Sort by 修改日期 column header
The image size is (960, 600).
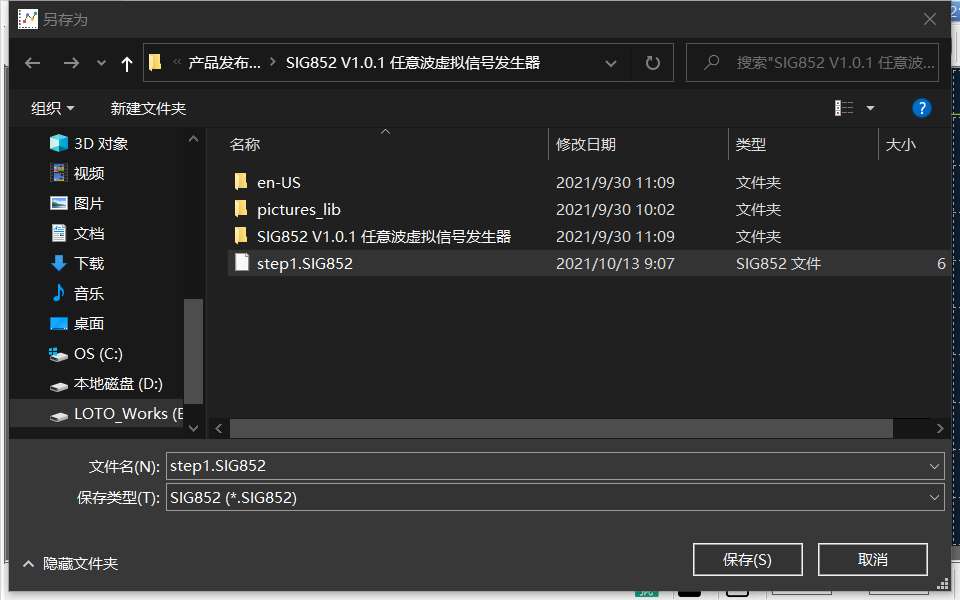click(x=585, y=144)
